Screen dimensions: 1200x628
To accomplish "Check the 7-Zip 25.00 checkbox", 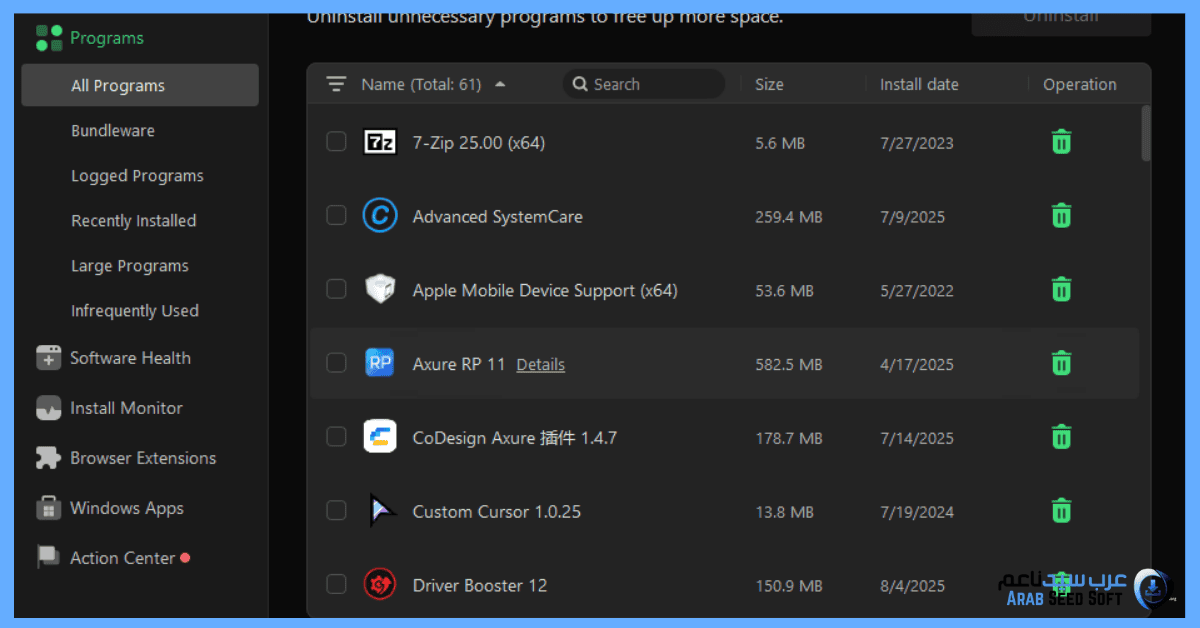I will coord(337,142).
